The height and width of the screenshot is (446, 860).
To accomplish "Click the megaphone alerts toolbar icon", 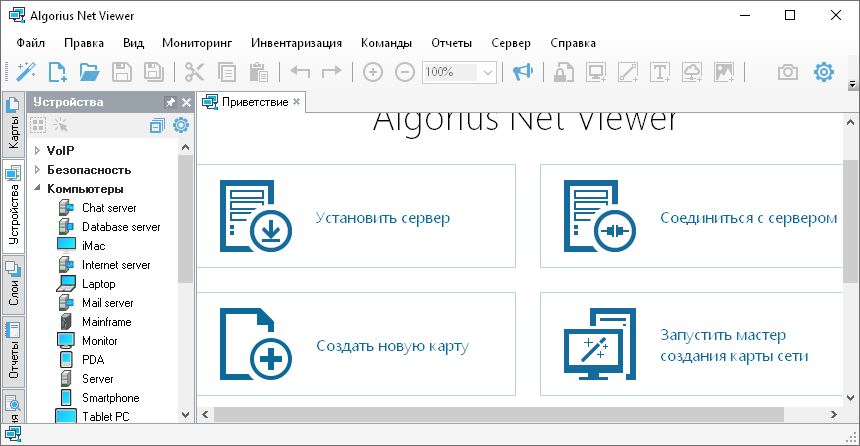I will 522,72.
